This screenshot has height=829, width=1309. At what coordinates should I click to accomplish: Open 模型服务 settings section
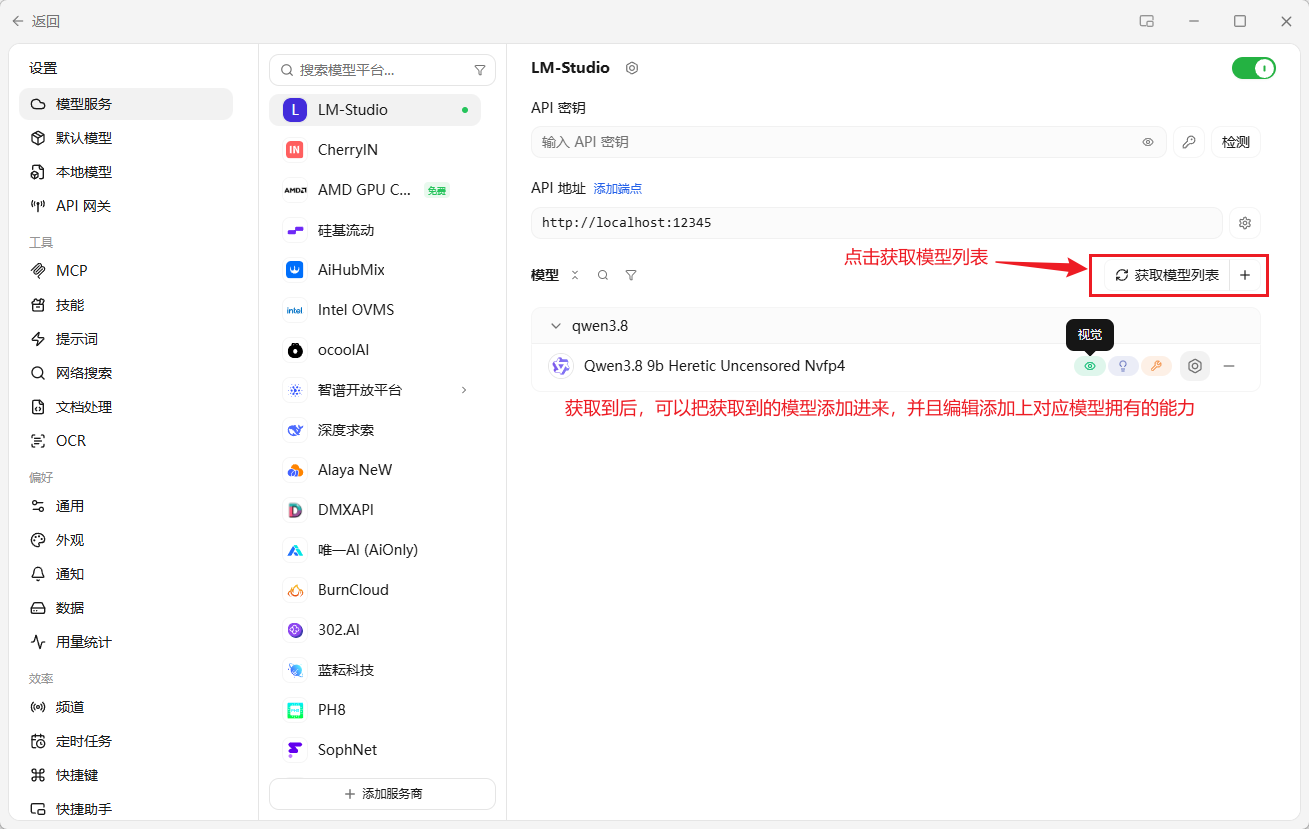tap(126, 104)
